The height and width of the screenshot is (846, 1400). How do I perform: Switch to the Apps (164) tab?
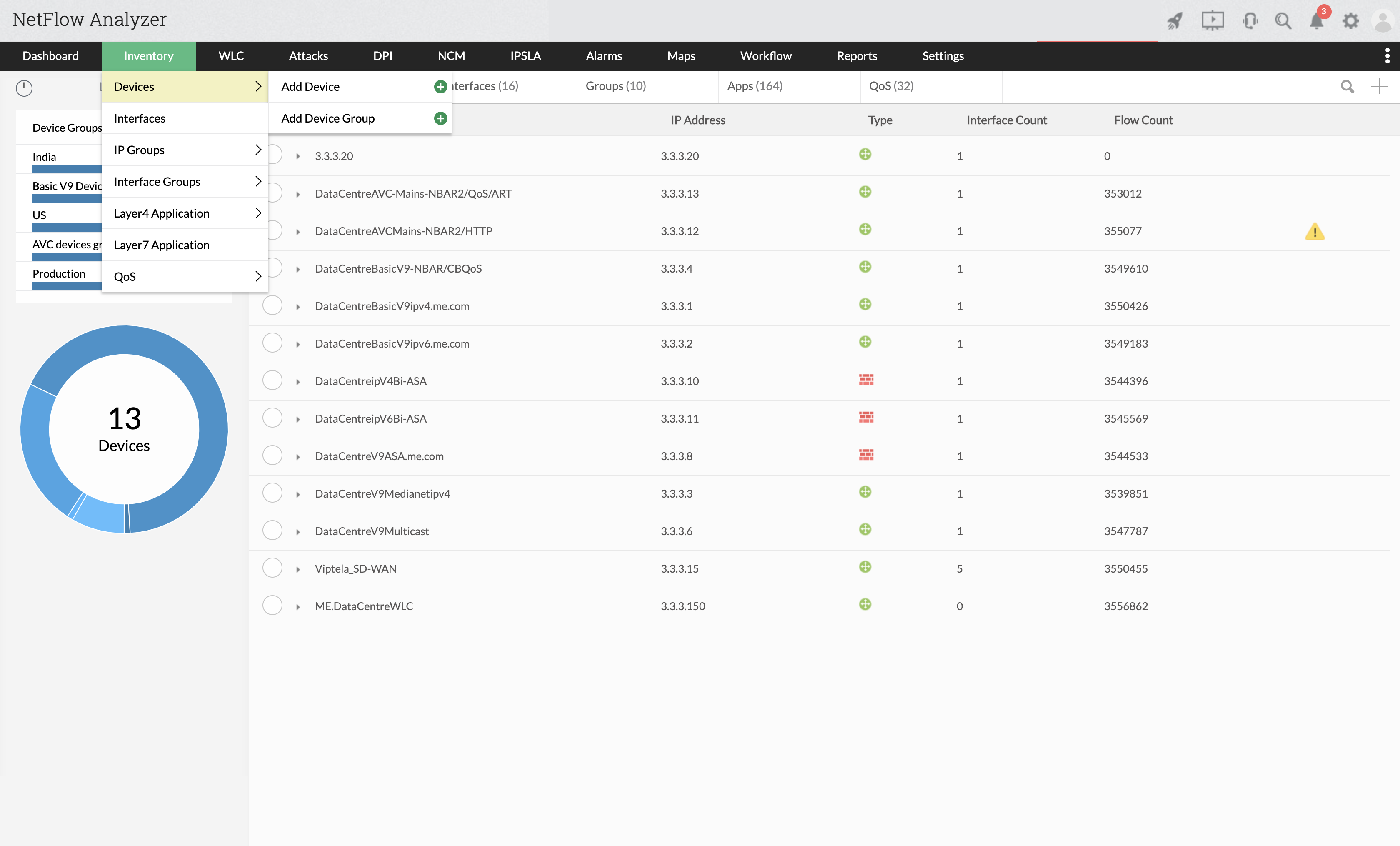tap(755, 86)
